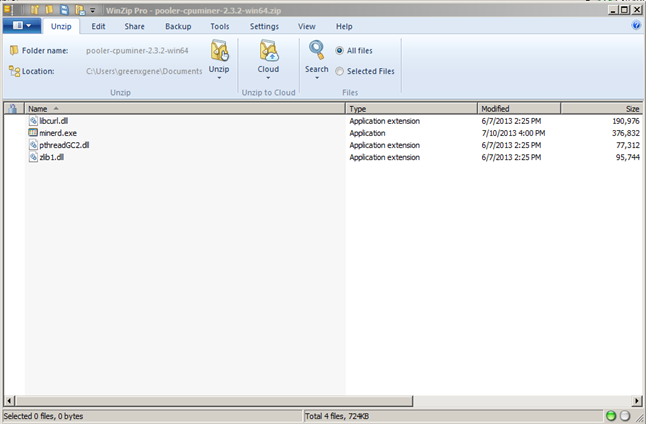Click the Application type cell for minerd.exe
This screenshot has height=424, width=646.
(x=367, y=133)
